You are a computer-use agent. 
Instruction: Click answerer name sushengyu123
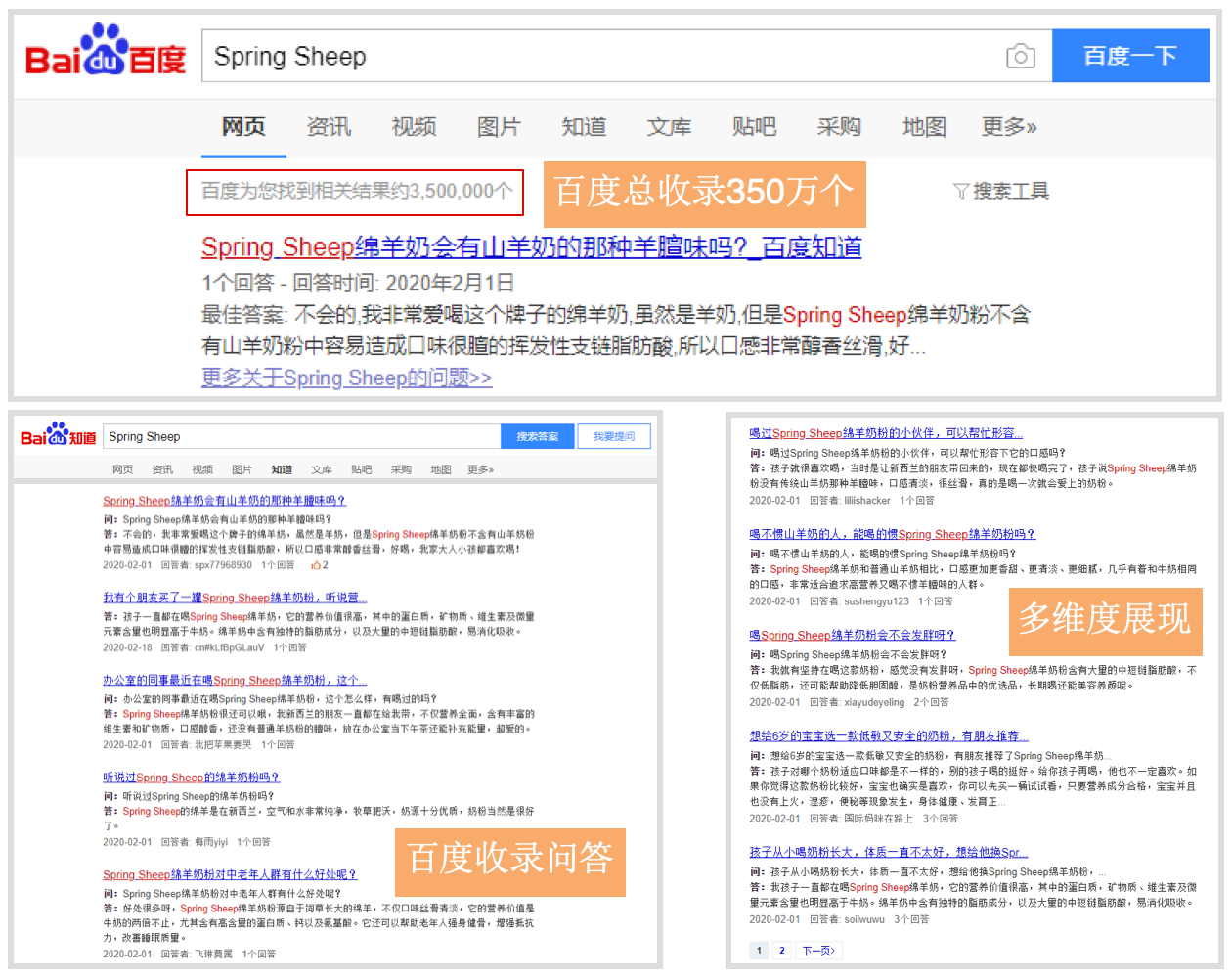876,601
